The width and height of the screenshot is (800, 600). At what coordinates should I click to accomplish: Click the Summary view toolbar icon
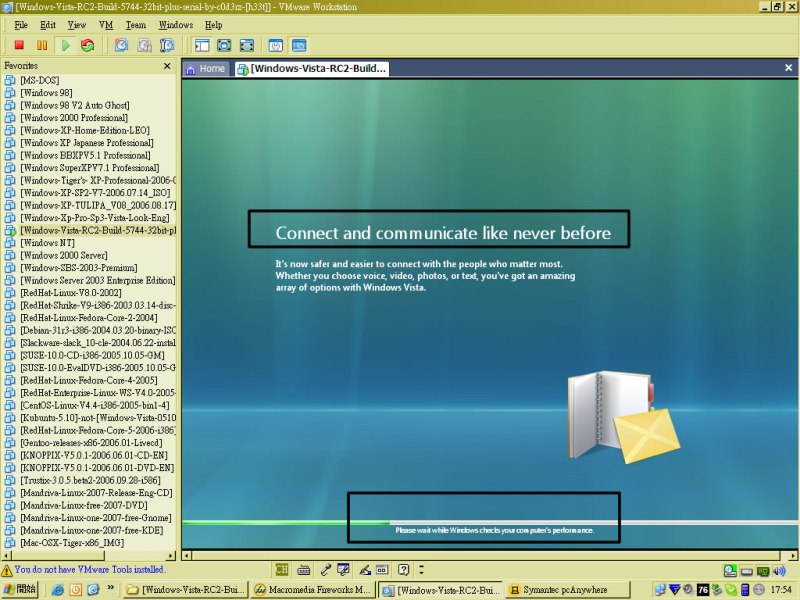click(x=276, y=45)
